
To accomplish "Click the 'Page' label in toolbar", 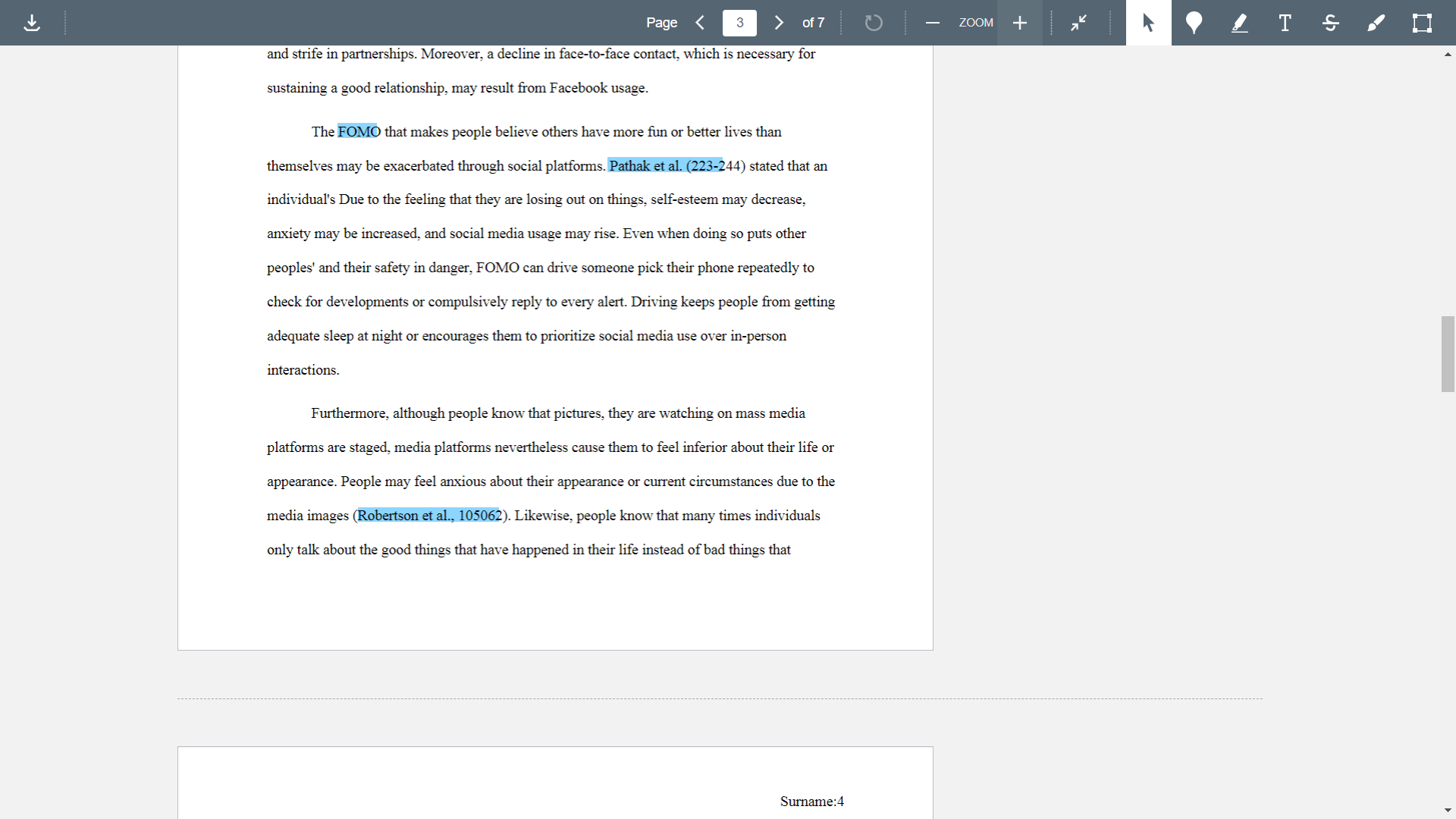I will [661, 23].
